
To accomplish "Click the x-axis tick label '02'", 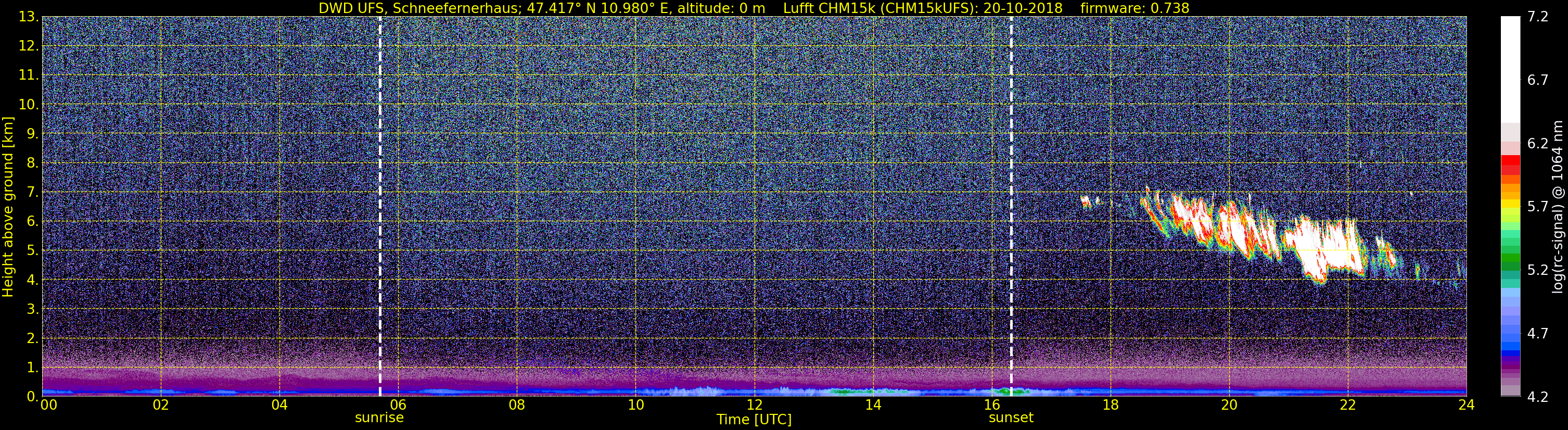I will click(161, 405).
